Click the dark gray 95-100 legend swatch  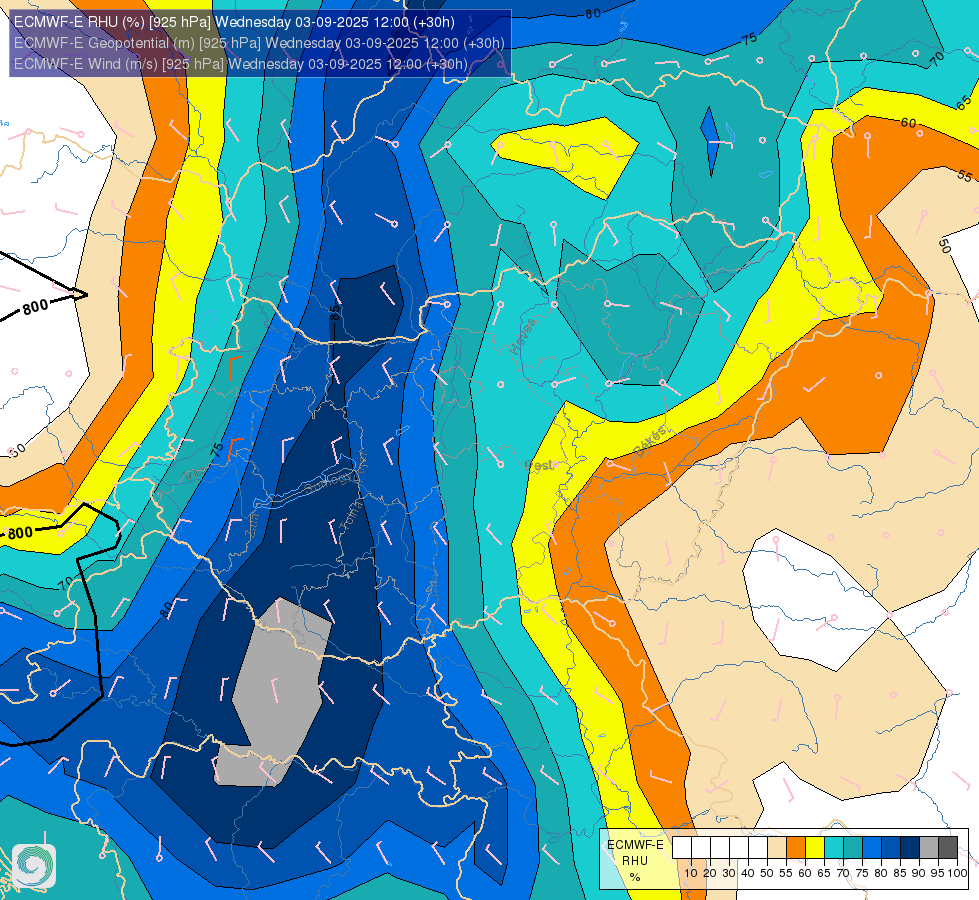(948, 848)
